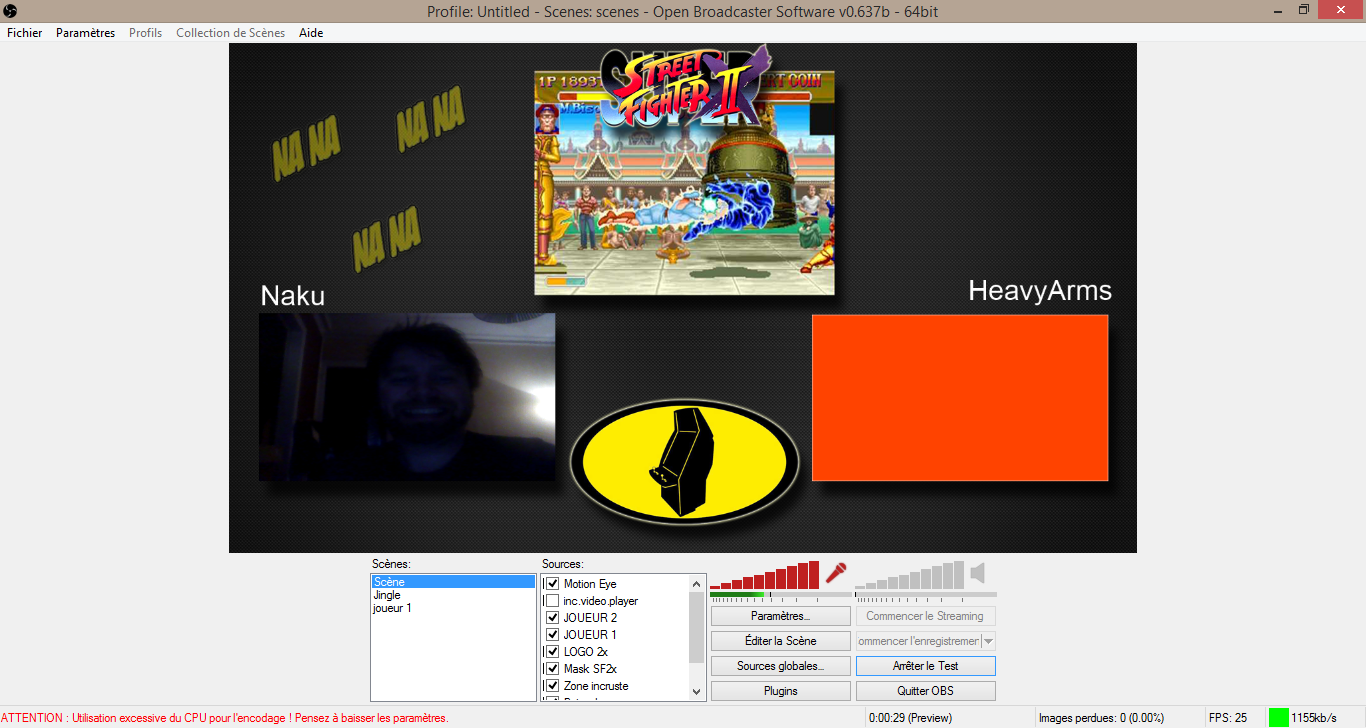Screen dimensions: 1366x728
Task: Open the Aide menu
Action: point(311,33)
